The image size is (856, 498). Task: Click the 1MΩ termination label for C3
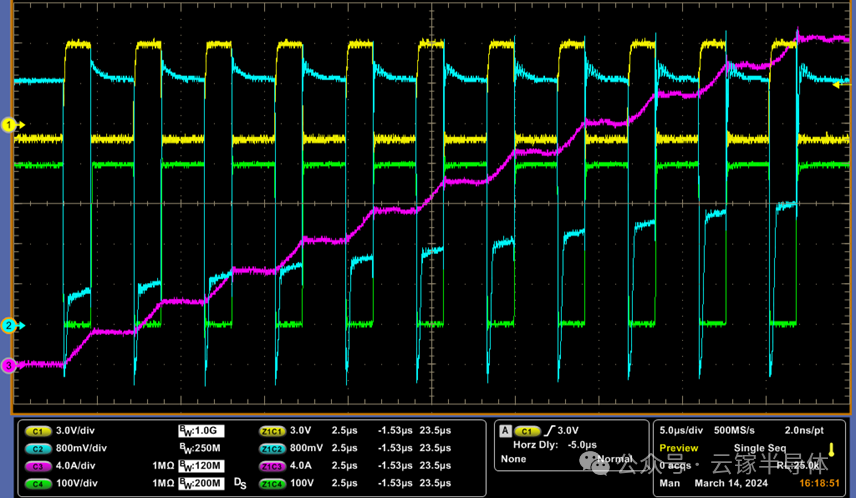coord(163,466)
